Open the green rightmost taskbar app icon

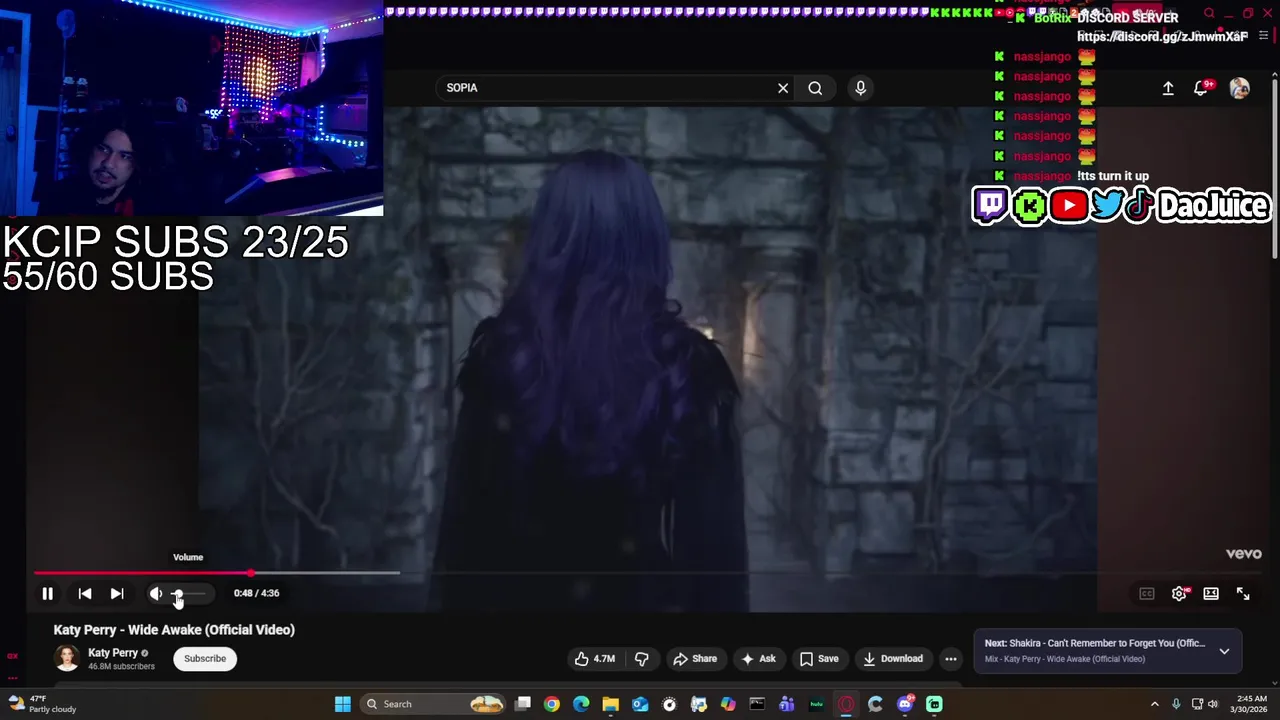tap(934, 704)
